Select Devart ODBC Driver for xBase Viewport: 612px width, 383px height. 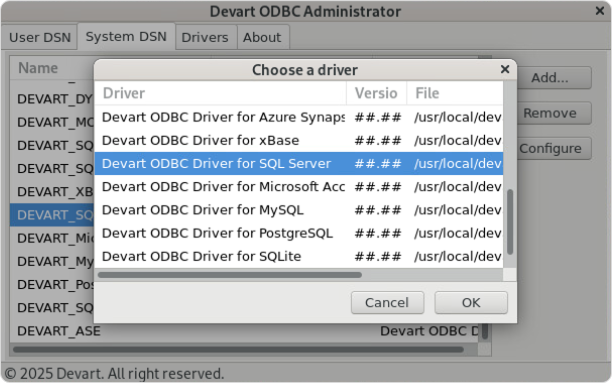pyautogui.click(x=299, y=141)
